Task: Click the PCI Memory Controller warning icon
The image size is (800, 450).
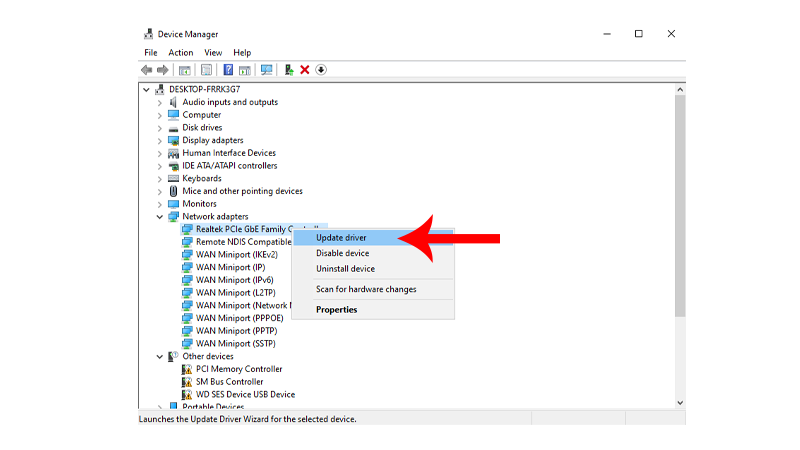Action: pos(187,369)
